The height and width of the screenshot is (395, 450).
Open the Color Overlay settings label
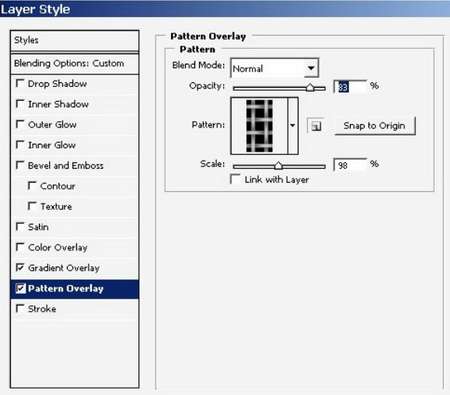pos(58,247)
